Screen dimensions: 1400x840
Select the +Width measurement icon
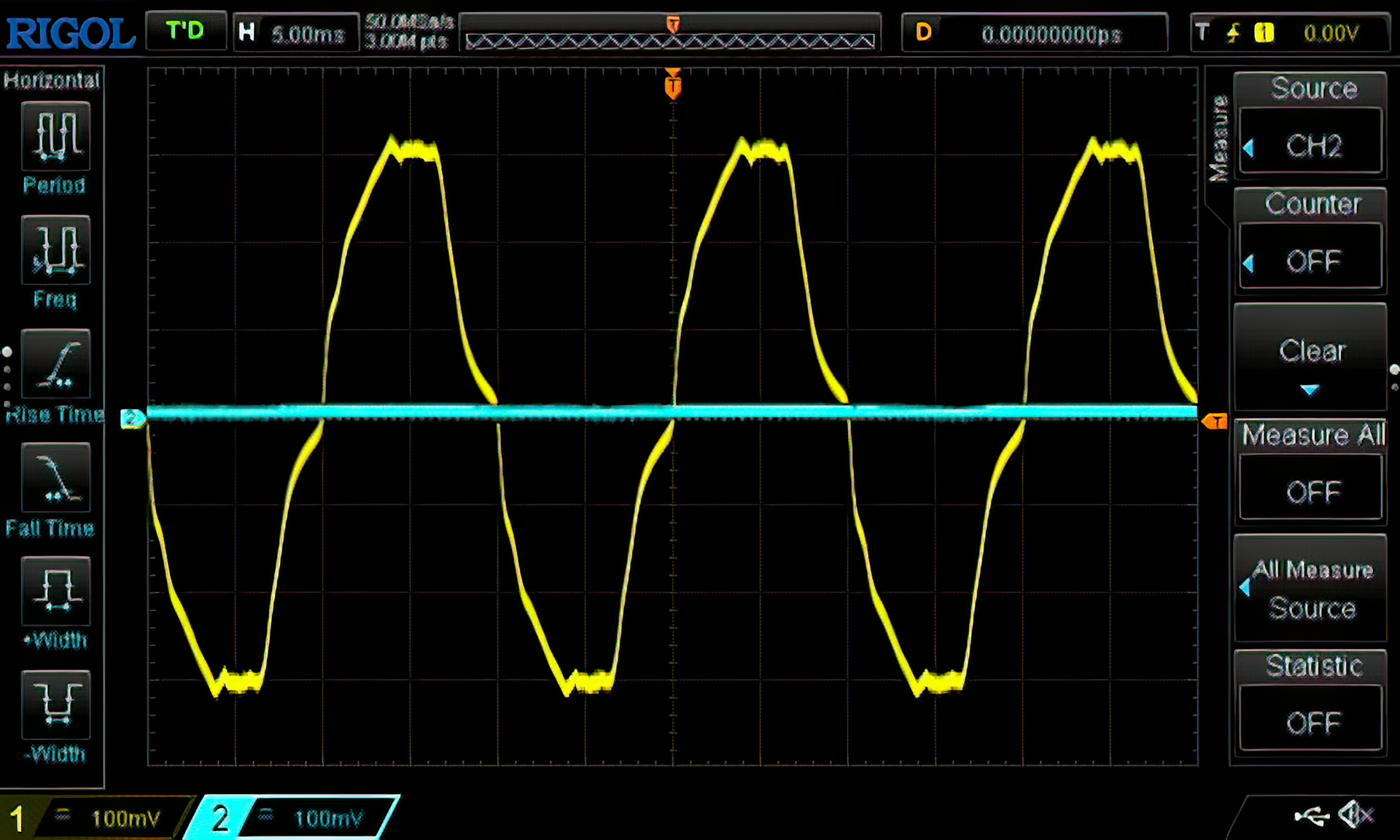coord(55,591)
